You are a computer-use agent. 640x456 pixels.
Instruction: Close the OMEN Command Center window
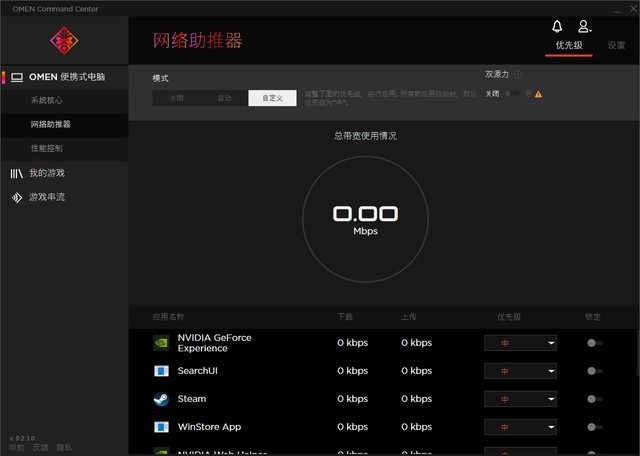click(633, 8)
